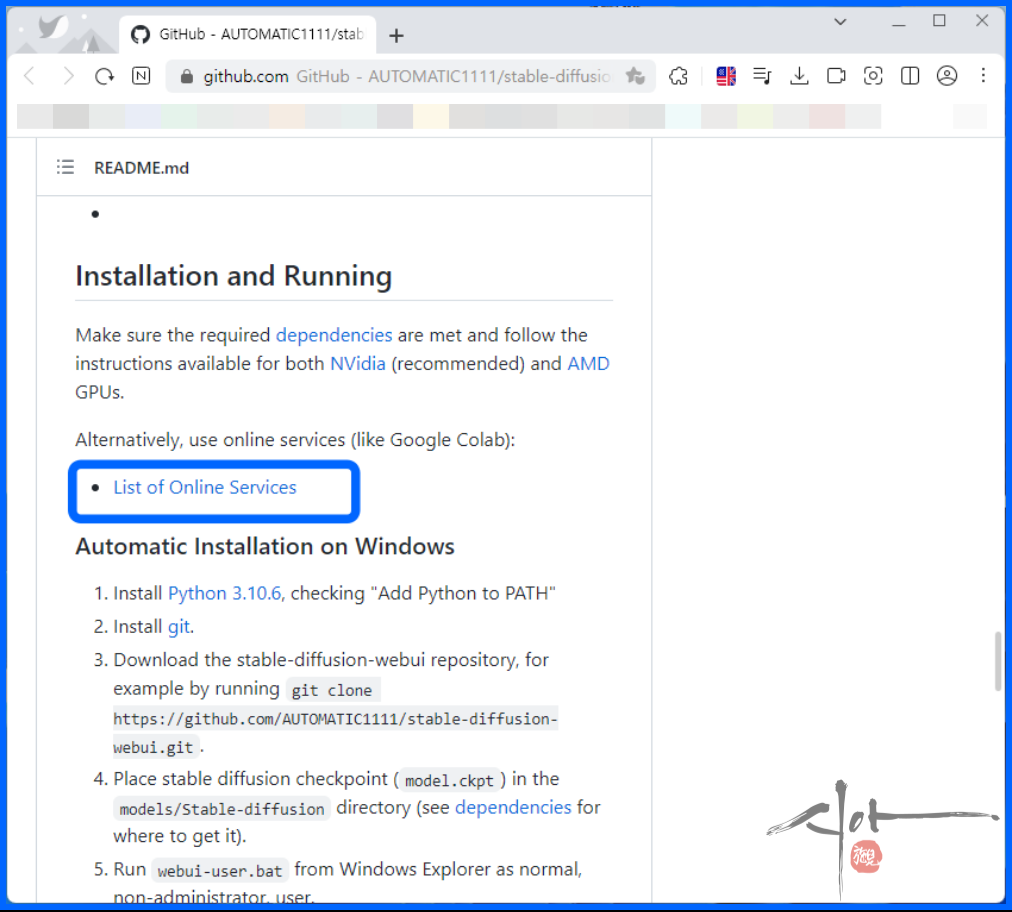Open the git link in step 2
Screen dimensions: 1012x912
[x=179, y=627]
